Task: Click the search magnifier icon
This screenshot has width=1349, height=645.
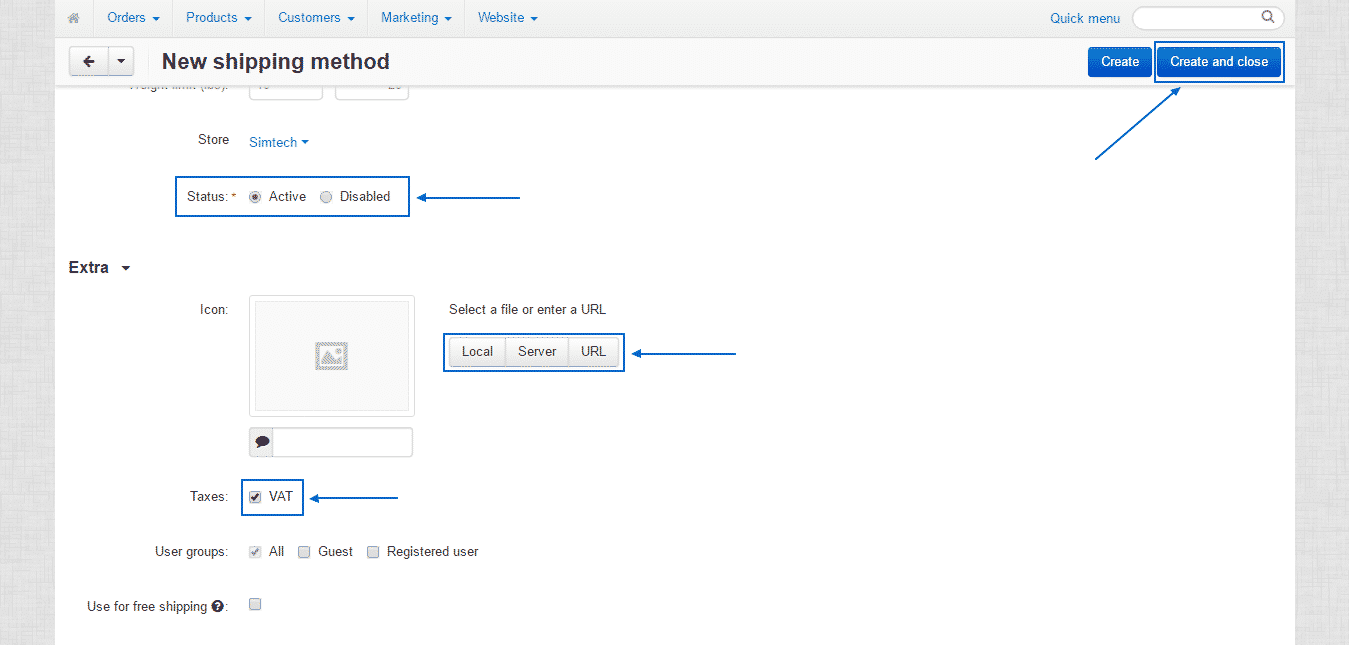Action: point(1268,17)
